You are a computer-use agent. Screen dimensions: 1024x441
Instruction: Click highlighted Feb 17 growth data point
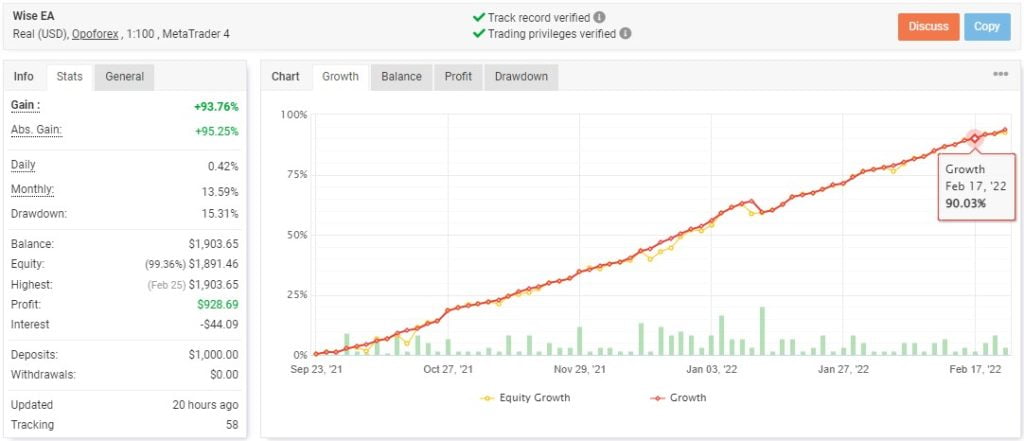pos(976,138)
